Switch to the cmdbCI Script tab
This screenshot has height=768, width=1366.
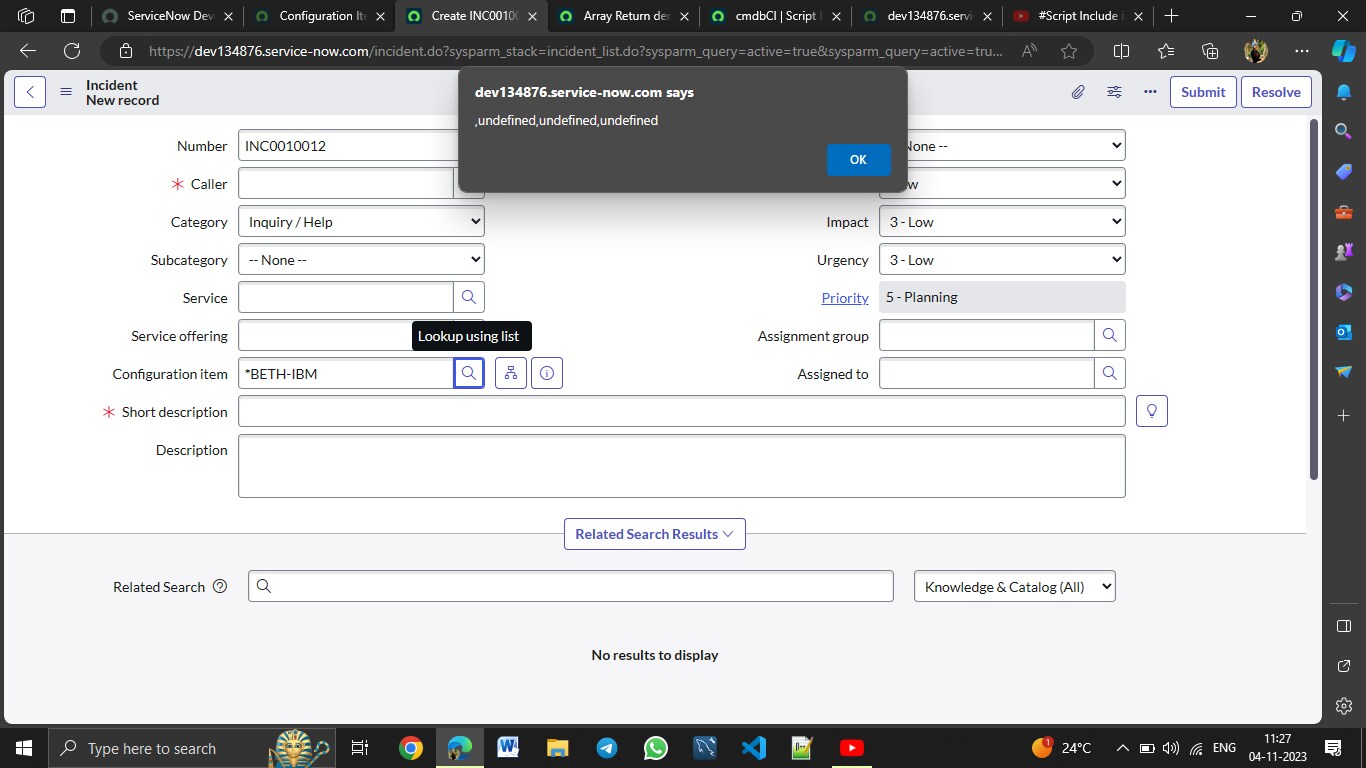tap(778, 16)
